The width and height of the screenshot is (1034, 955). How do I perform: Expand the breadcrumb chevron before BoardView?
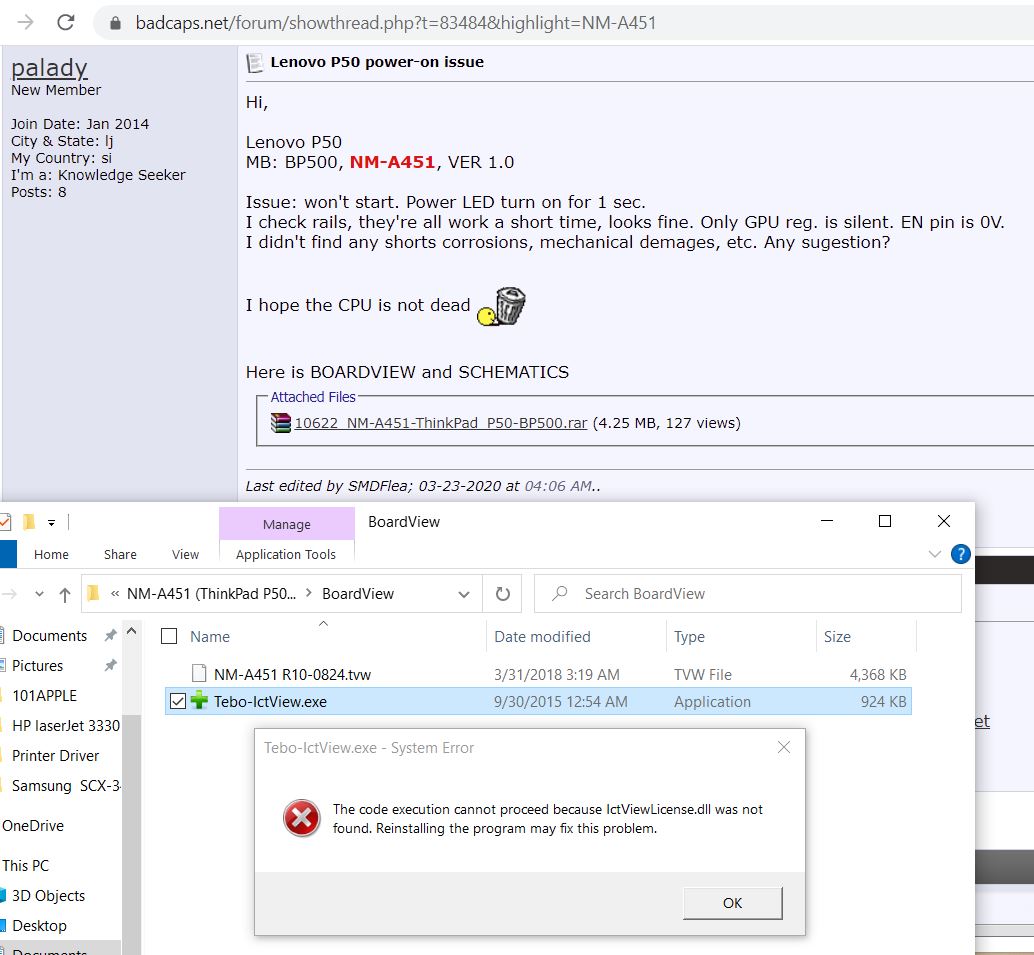pyautogui.click(x=309, y=593)
